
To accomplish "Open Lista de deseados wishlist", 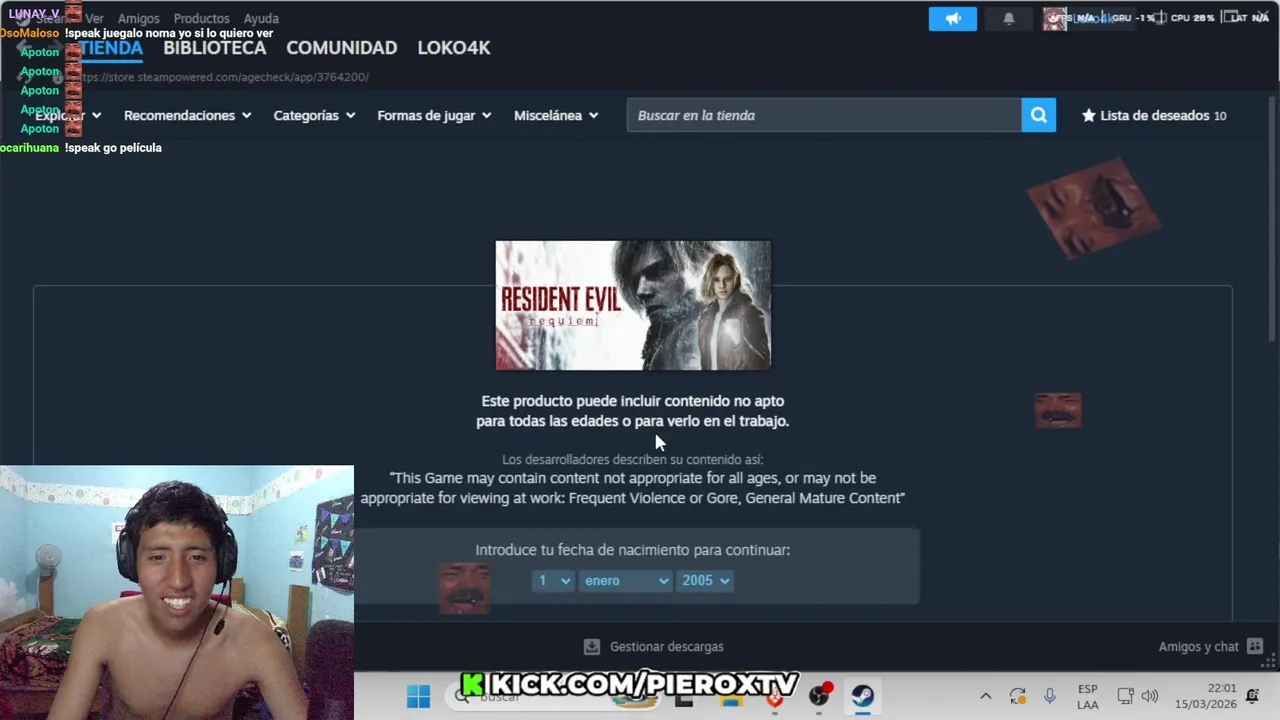I will 1154,115.
